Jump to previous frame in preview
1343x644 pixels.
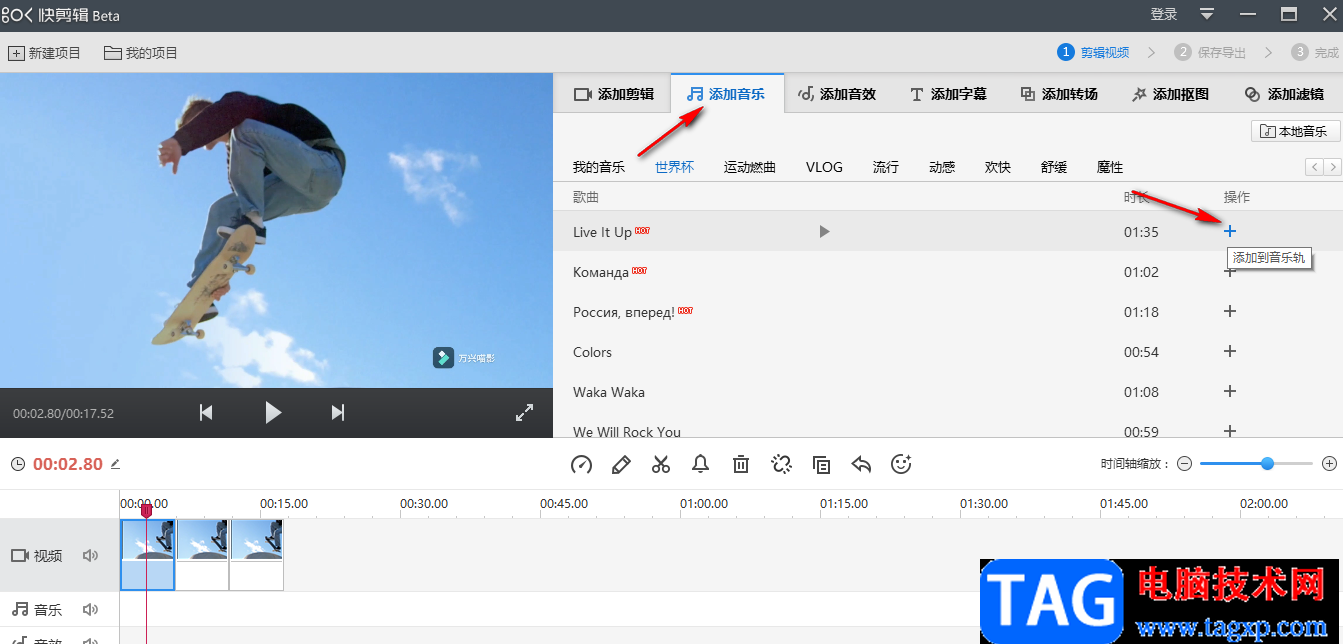[206, 412]
